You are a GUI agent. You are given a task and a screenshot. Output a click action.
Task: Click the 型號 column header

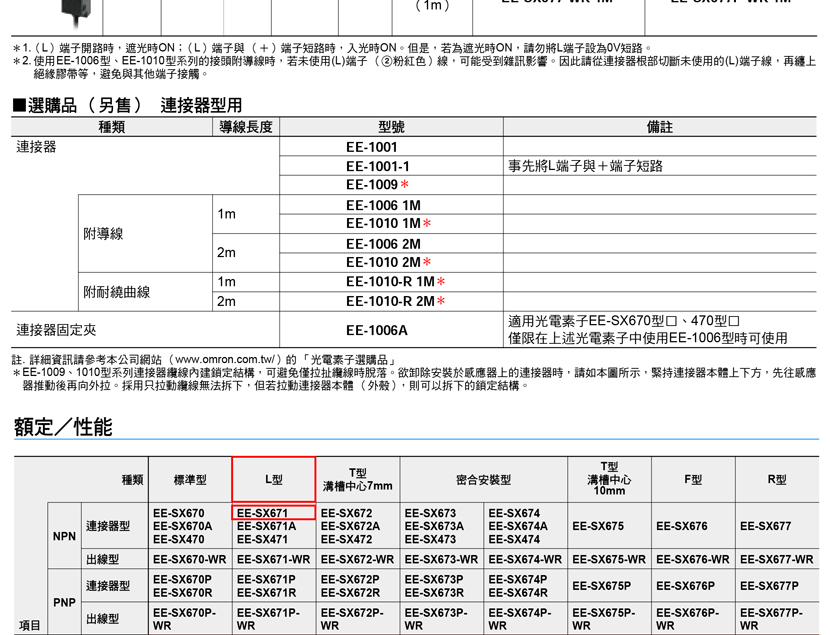(x=391, y=127)
